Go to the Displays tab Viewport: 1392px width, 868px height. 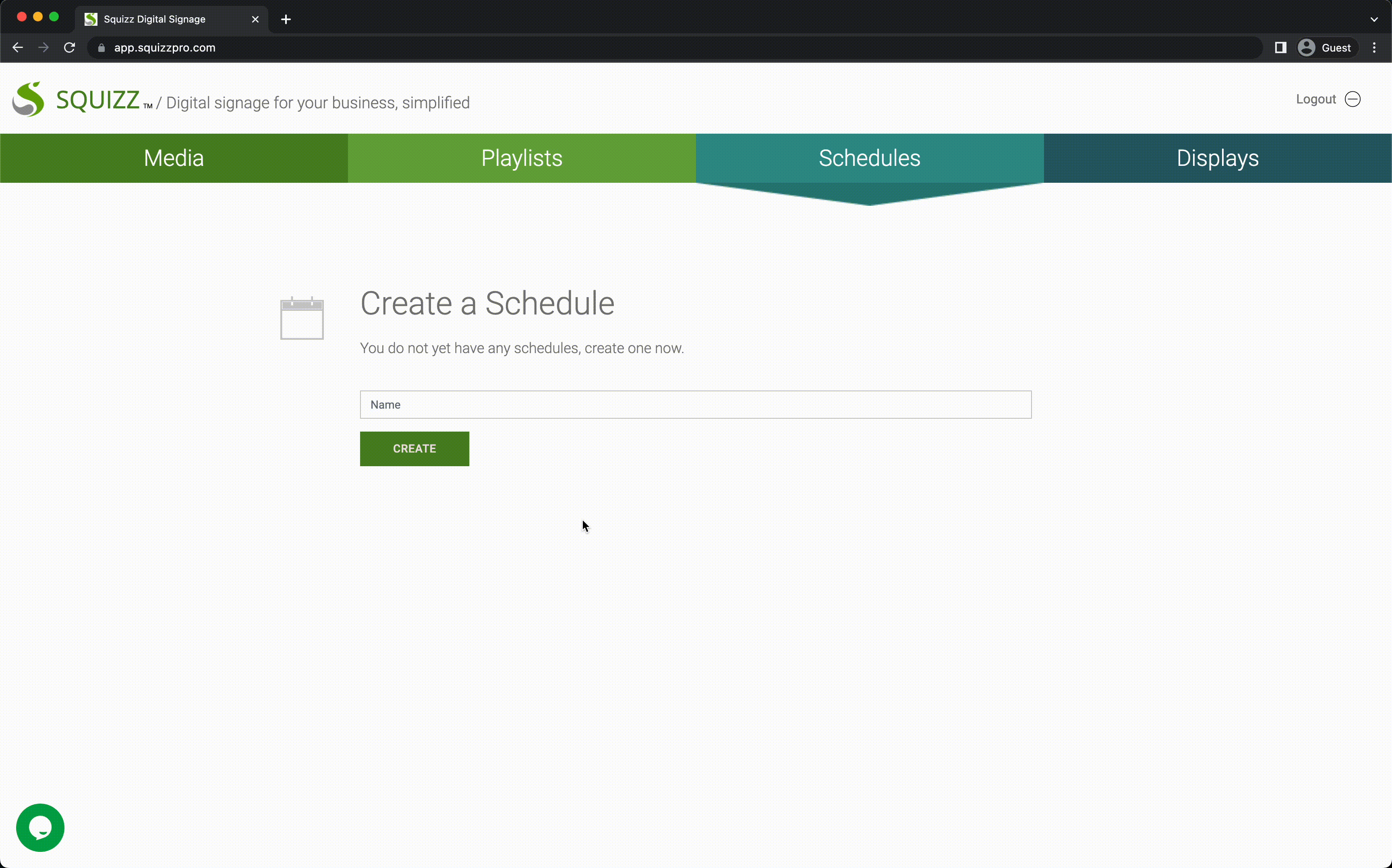[1218, 158]
